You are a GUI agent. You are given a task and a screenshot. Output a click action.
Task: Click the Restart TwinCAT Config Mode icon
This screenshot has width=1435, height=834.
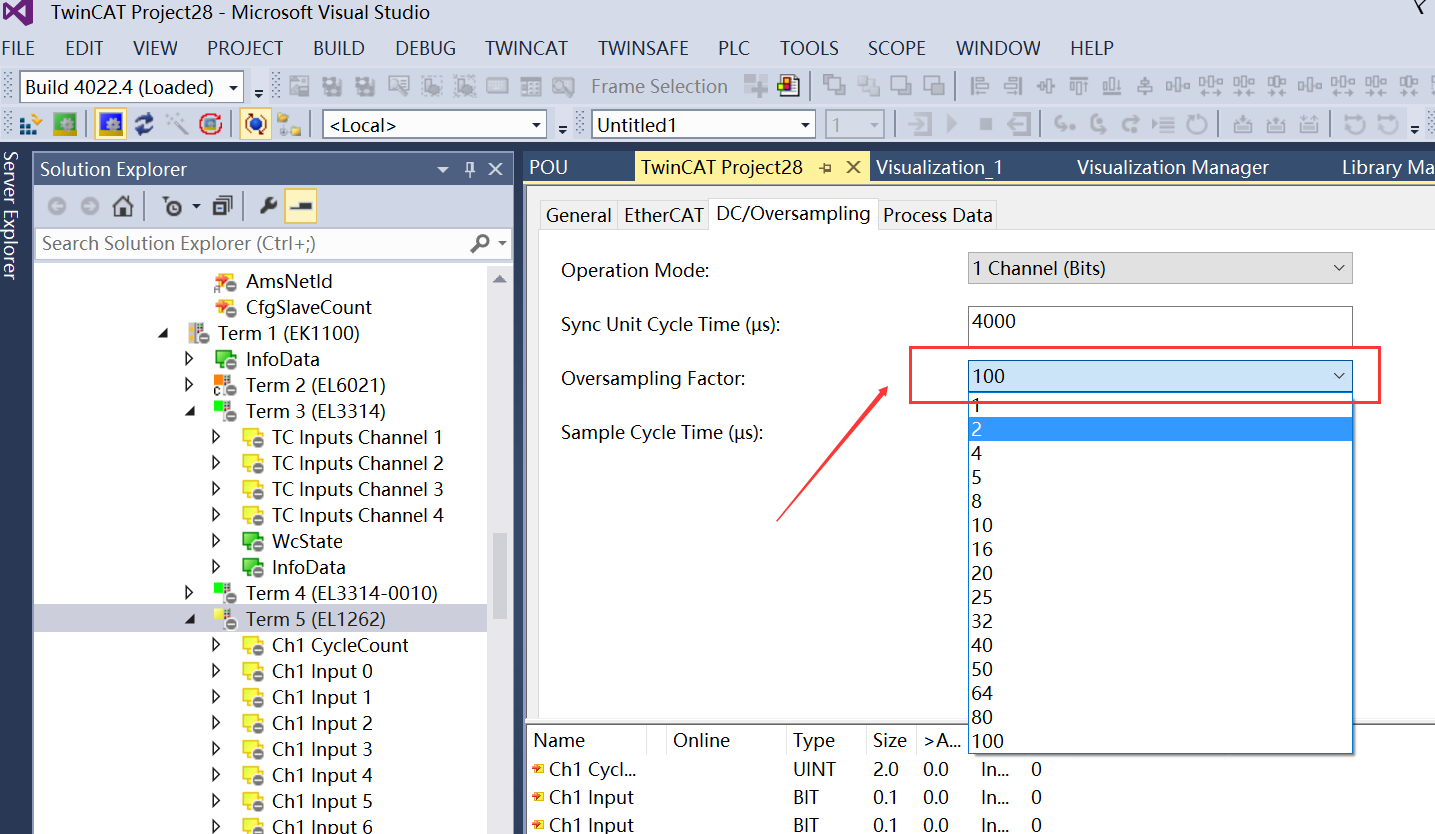click(x=110, y=124)
